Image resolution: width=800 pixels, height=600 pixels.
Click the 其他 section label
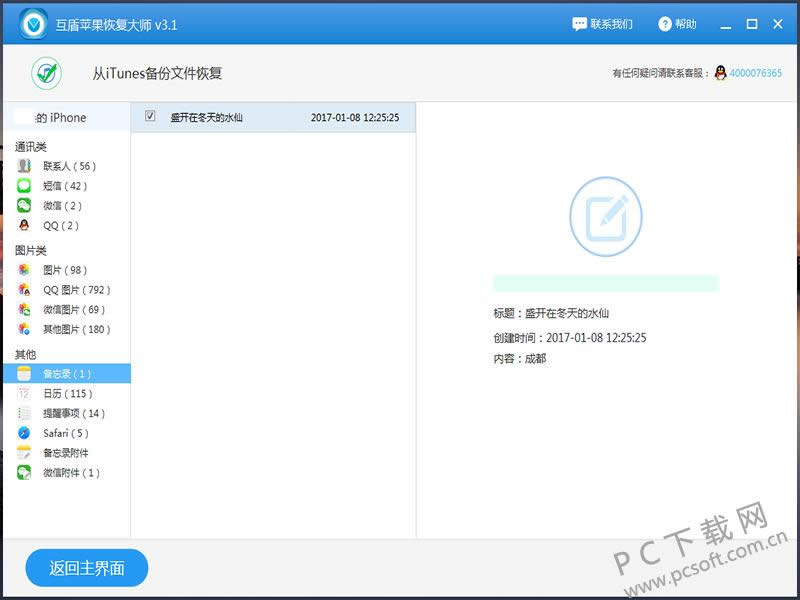[x=25, y=354]
